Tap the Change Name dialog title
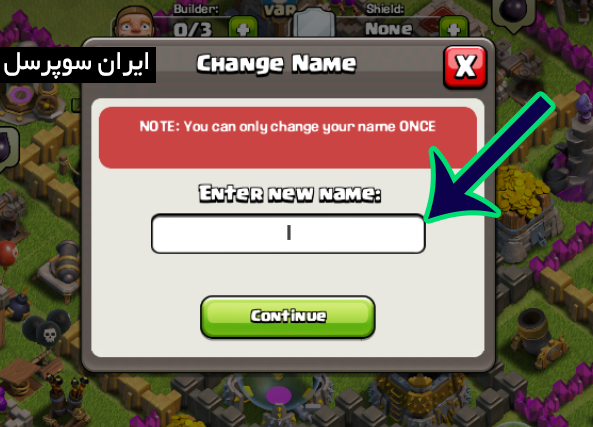This screenshot has height=427, width=593. (276, 64)
